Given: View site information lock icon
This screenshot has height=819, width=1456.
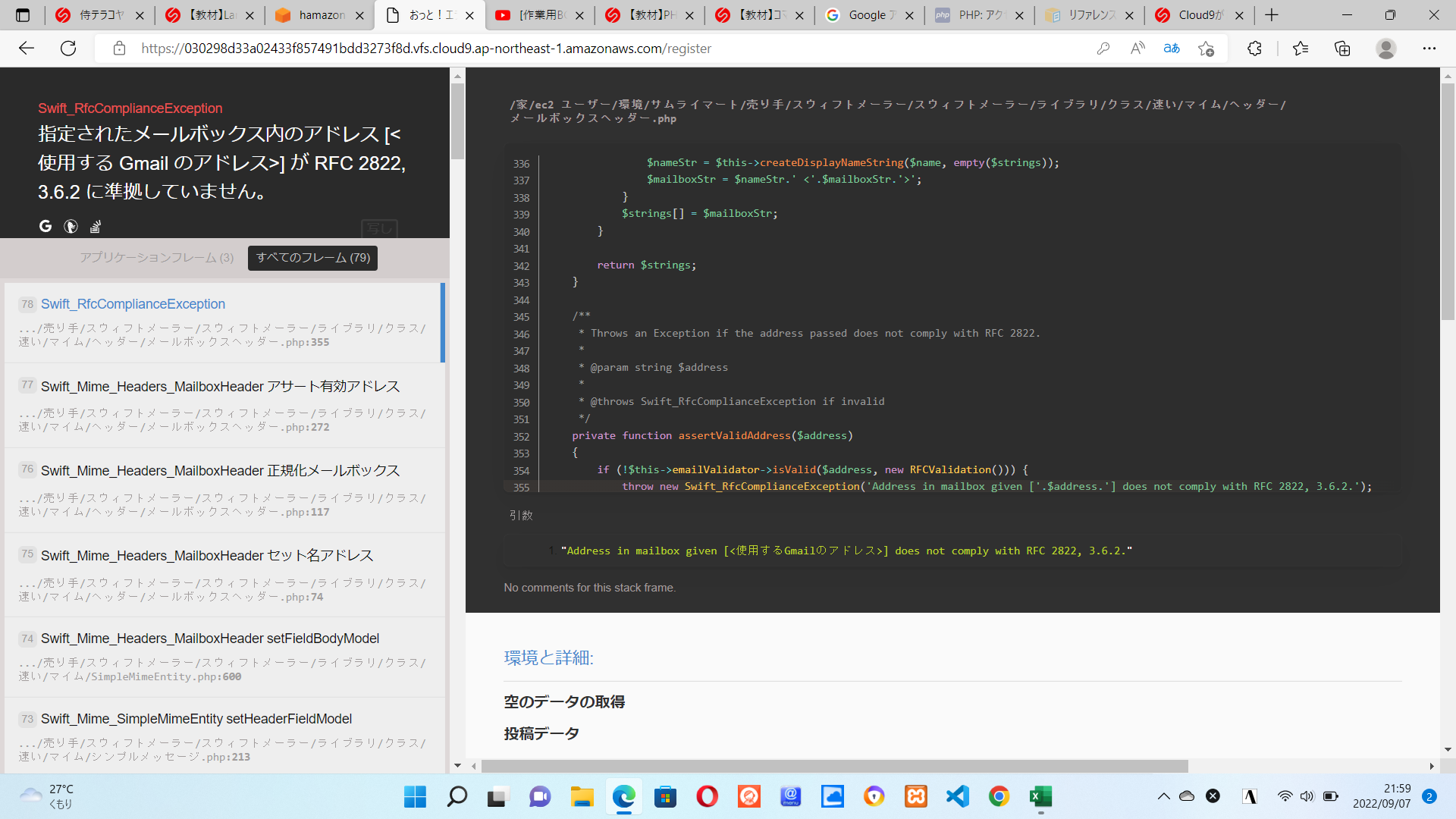Looking at the screenshot, I should point(119,49).
